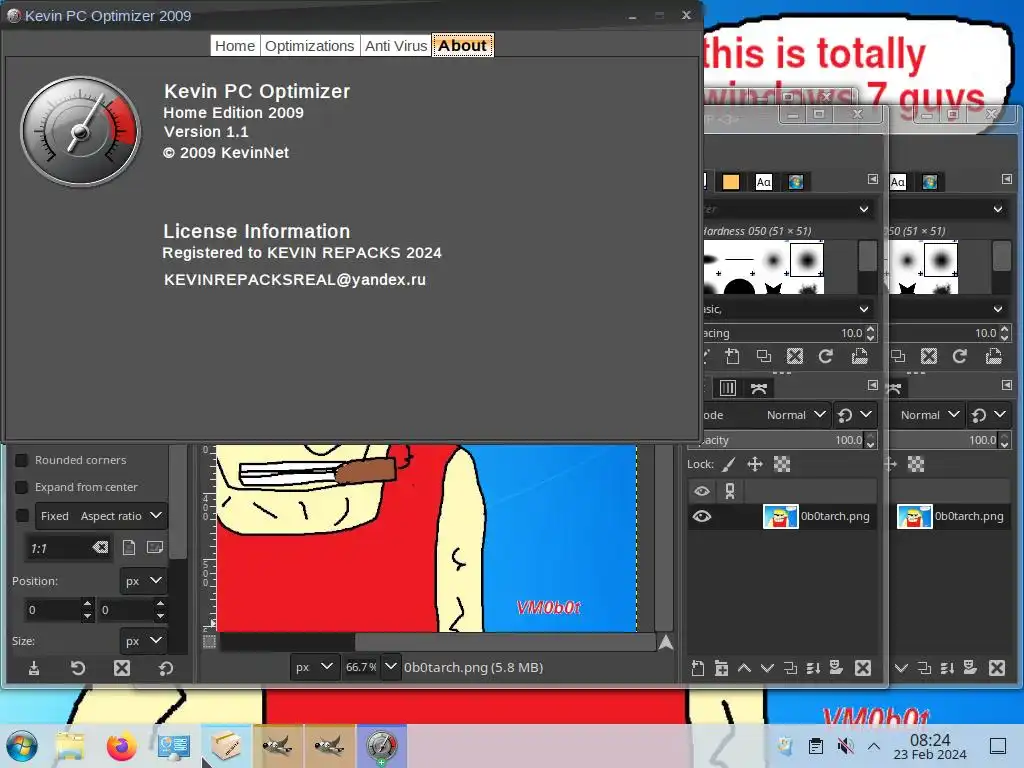Select the highlighted Hardness 050 brush thumbnail
This screenshot has height=768, width=1024.
click(807, 259)
